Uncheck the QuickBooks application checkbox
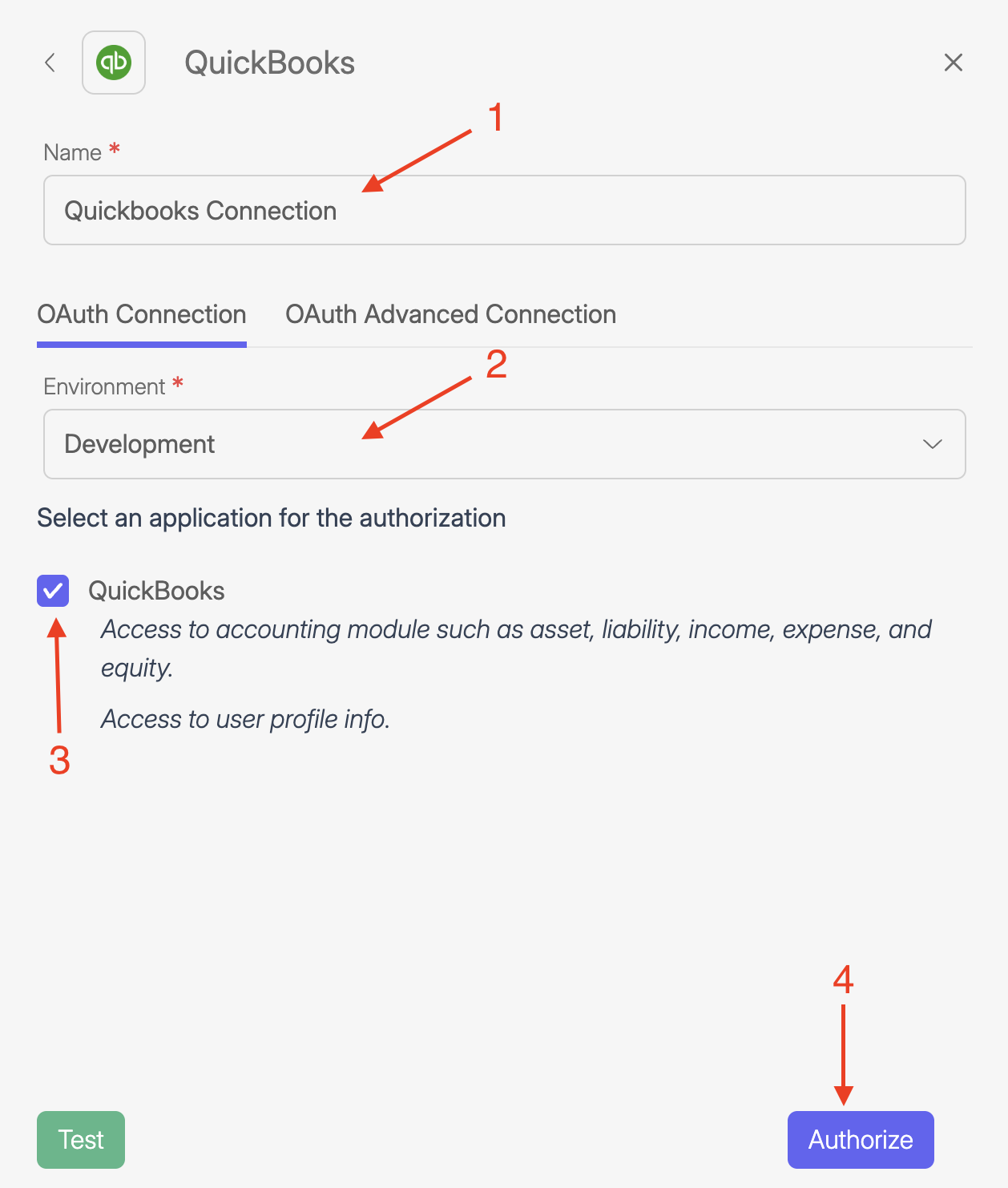 [x=53, y=591]
